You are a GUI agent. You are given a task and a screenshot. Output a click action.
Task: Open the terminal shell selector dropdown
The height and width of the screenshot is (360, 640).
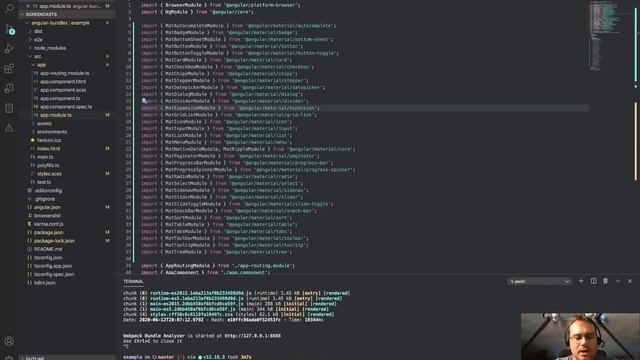539,281
